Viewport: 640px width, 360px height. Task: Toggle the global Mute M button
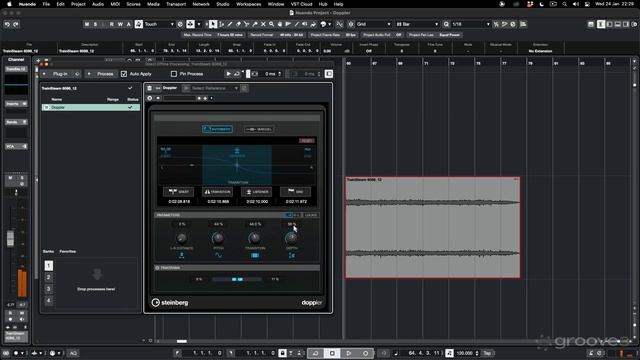pos(87,24)
